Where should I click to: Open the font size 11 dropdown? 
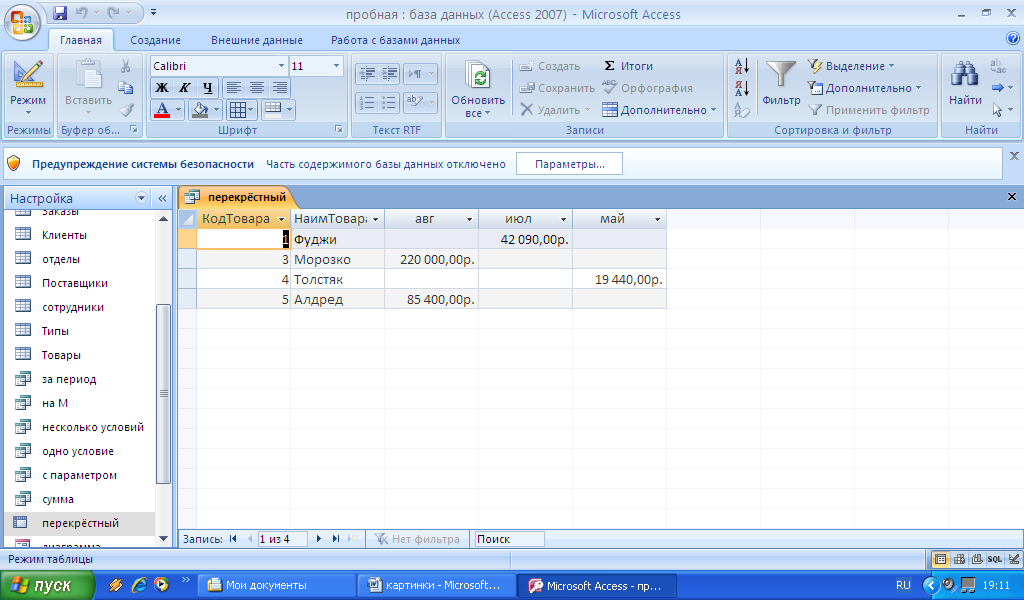(336, 66)
